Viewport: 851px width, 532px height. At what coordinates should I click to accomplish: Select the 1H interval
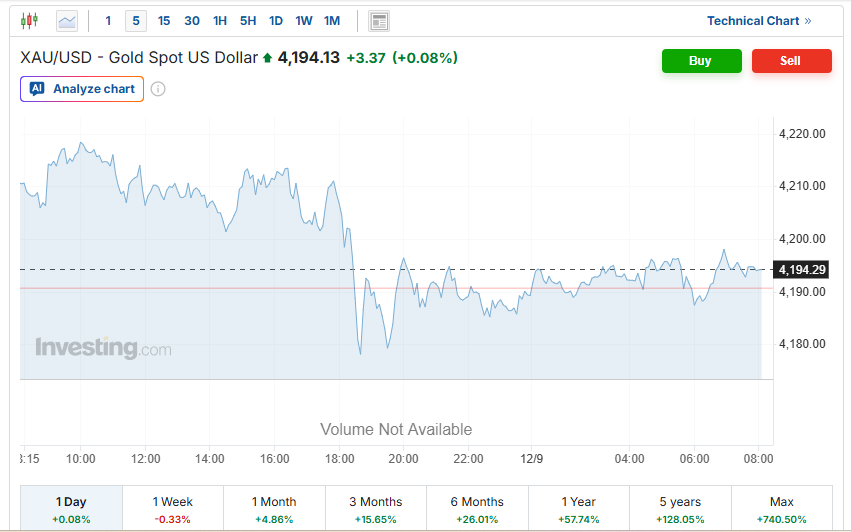point(220,20)
